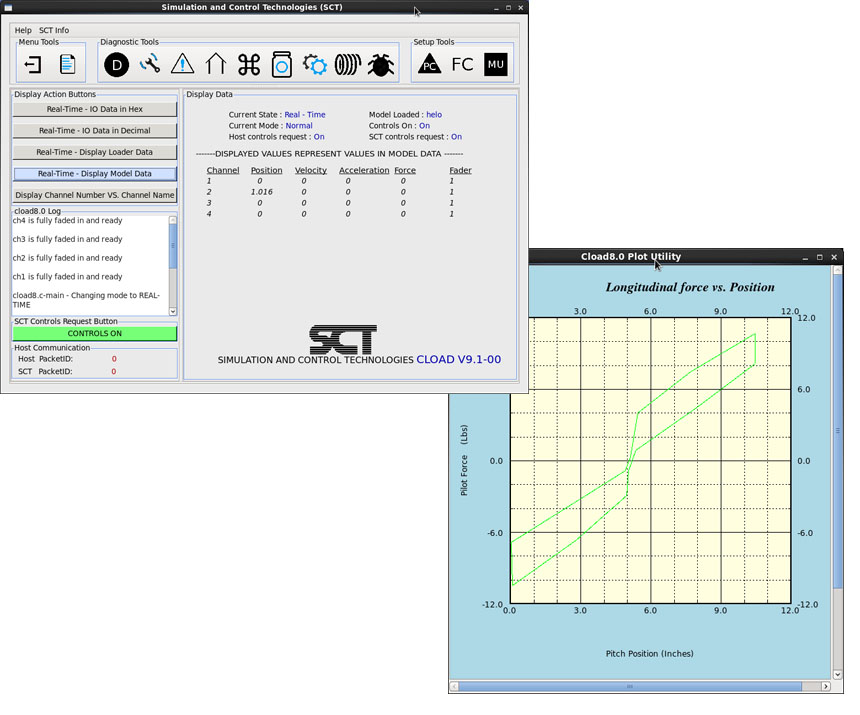Open the bug icon debug tool

[x=380, y=65]
